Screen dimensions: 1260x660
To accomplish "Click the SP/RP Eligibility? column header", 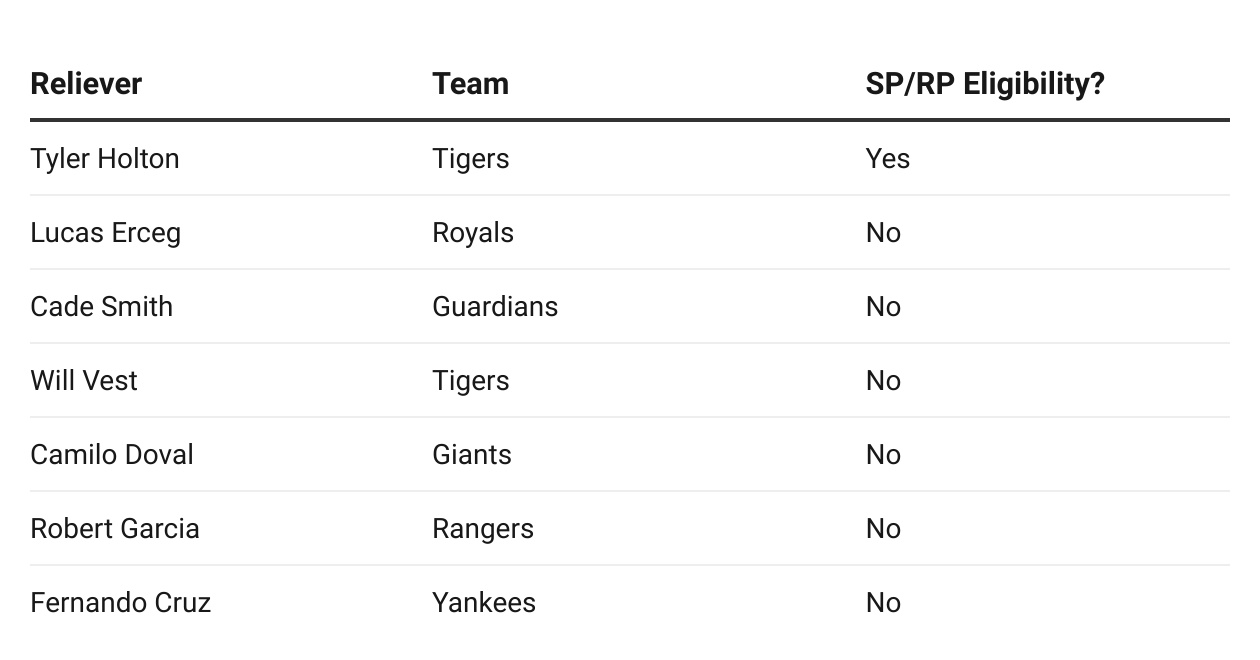I will point(984,84).
